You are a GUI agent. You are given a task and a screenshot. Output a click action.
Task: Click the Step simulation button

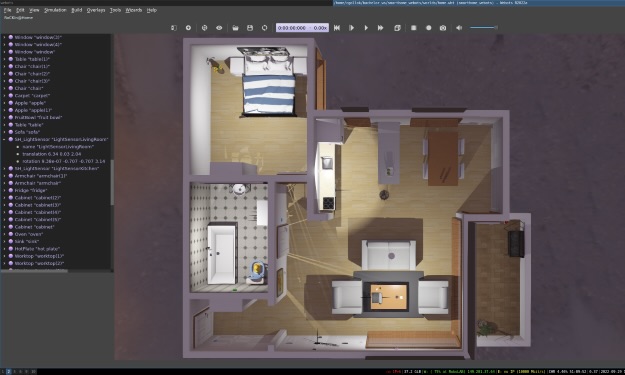[352, 28]
